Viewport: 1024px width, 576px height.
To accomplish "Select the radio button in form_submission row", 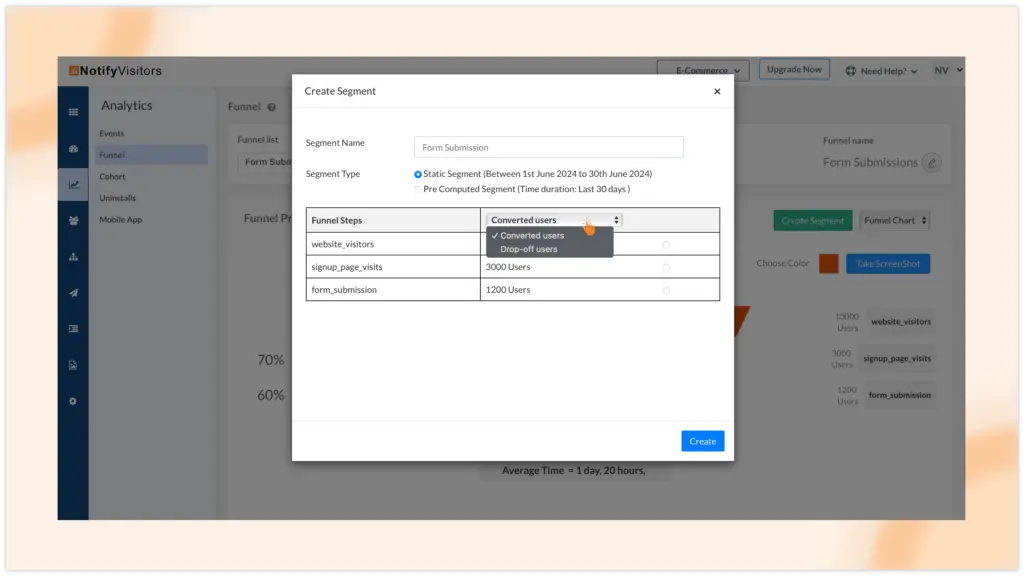I will (x=666, y=290).
